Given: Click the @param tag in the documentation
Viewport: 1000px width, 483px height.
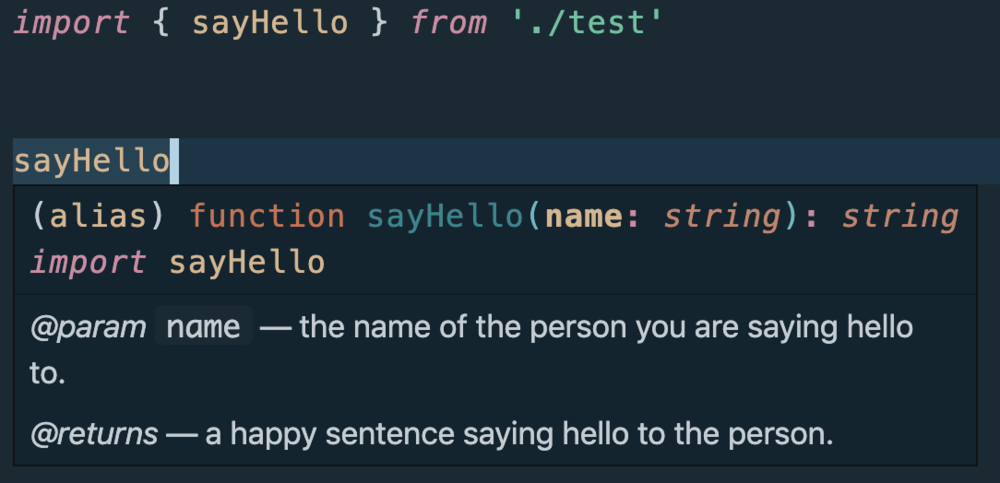Looking at the screenshot, I should 87,327.
